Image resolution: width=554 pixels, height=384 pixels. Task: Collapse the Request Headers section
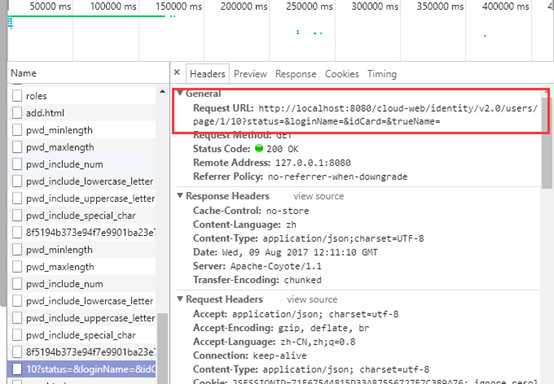point(180,299)
